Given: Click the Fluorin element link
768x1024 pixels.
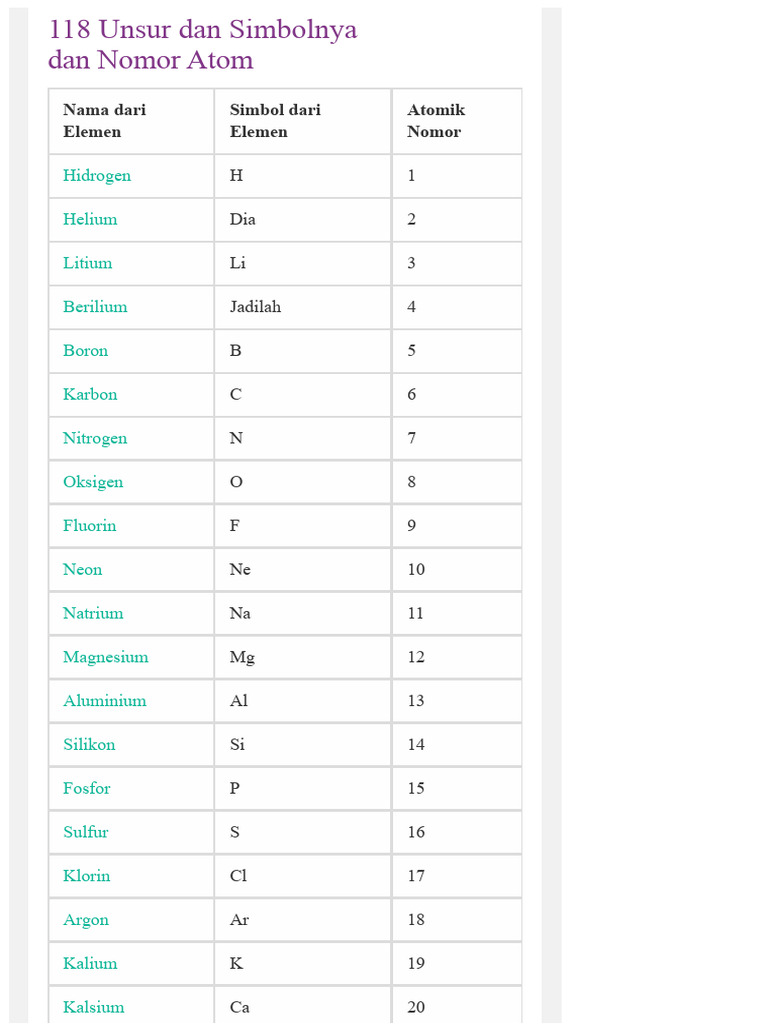Looking at the screenshot, I should point(89,526).
